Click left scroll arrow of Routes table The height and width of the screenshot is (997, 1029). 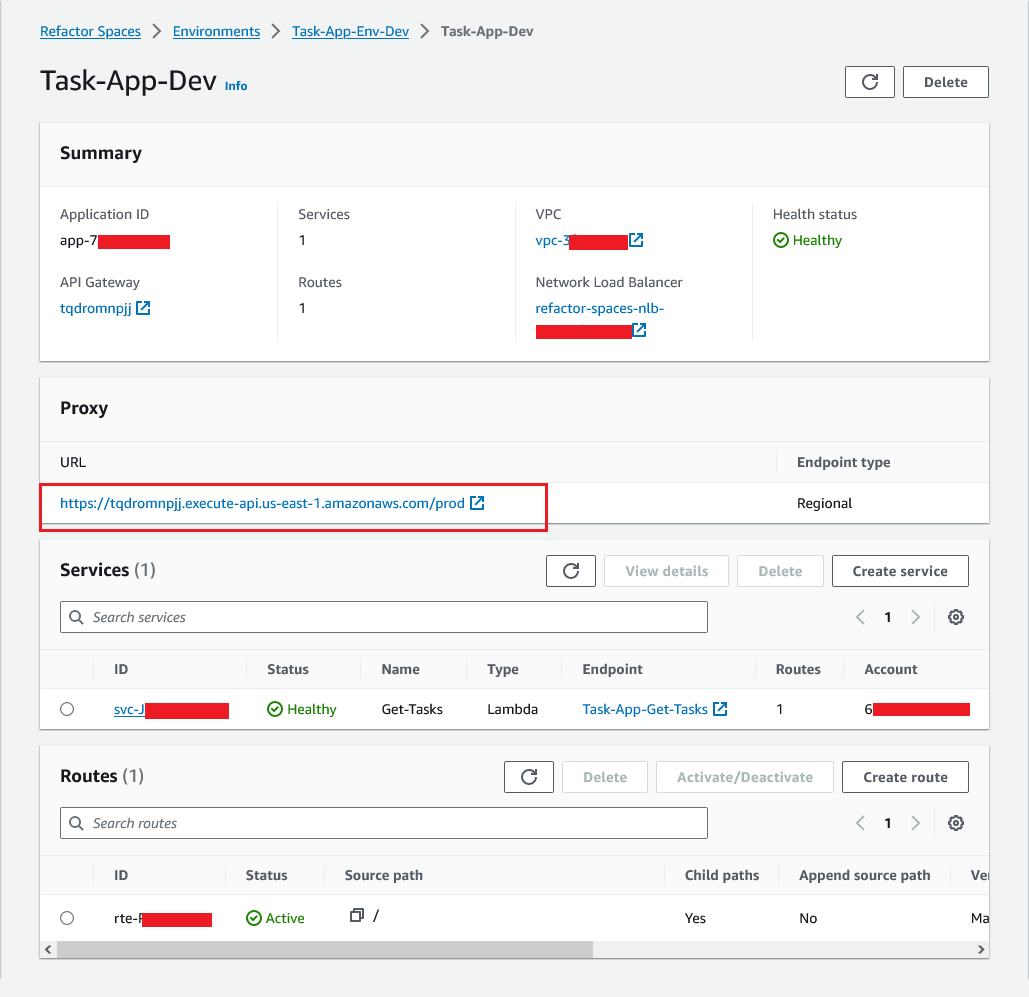48,949
